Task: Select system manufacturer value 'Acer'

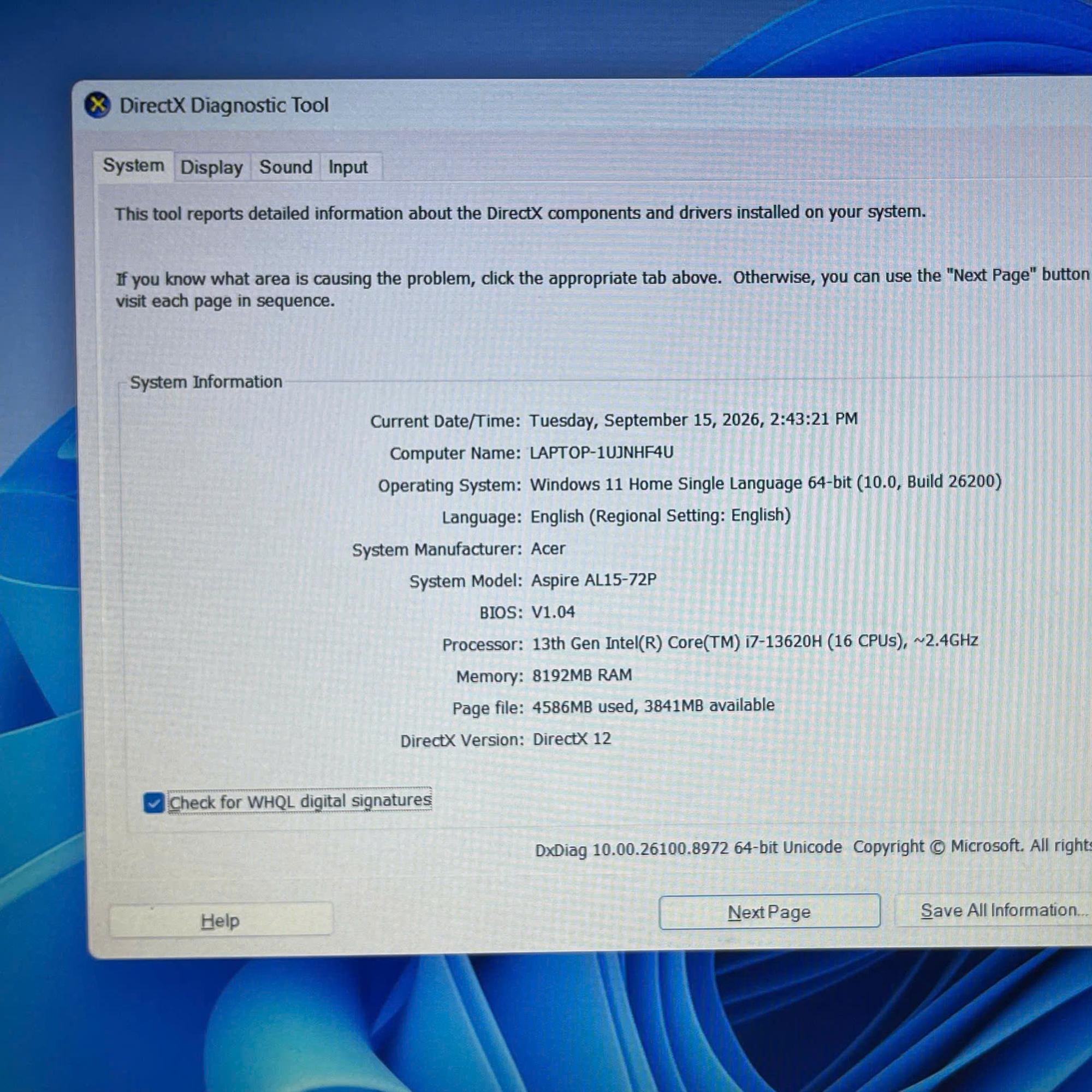Action: click(x=548, y=548)
